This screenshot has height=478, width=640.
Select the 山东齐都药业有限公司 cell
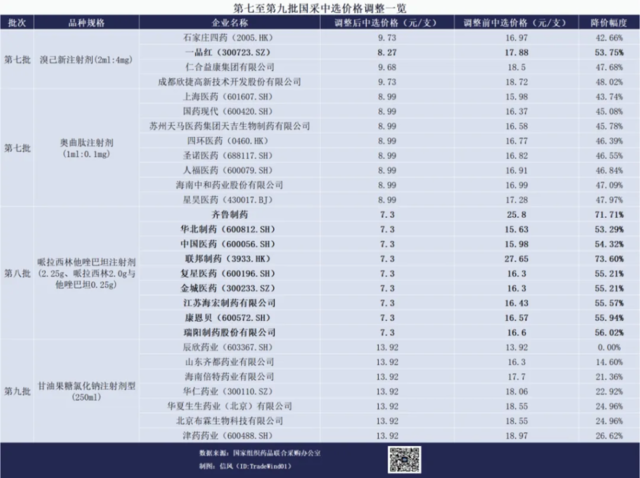tap(229, 362)
